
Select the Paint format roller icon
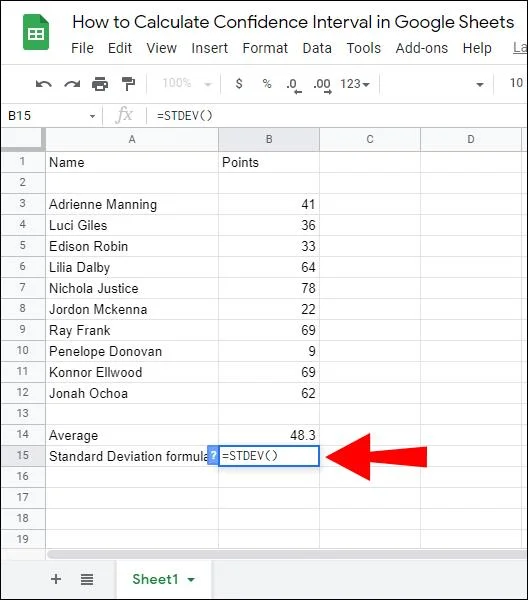coord(128,84)
